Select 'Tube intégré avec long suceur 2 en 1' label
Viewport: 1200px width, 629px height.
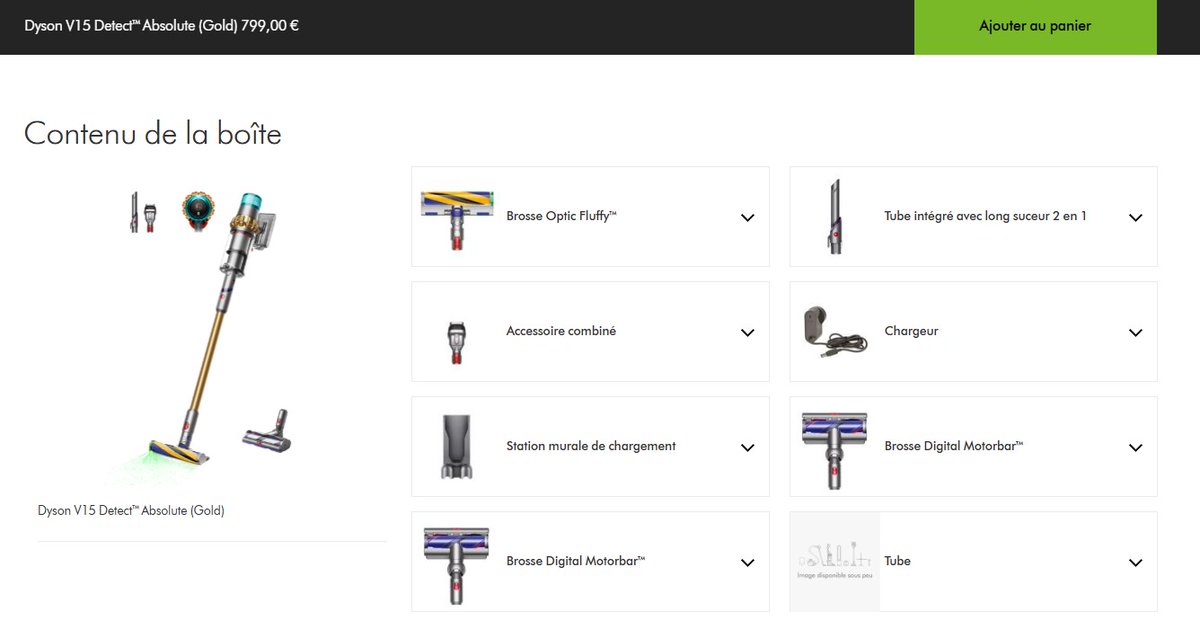(985, 216)
